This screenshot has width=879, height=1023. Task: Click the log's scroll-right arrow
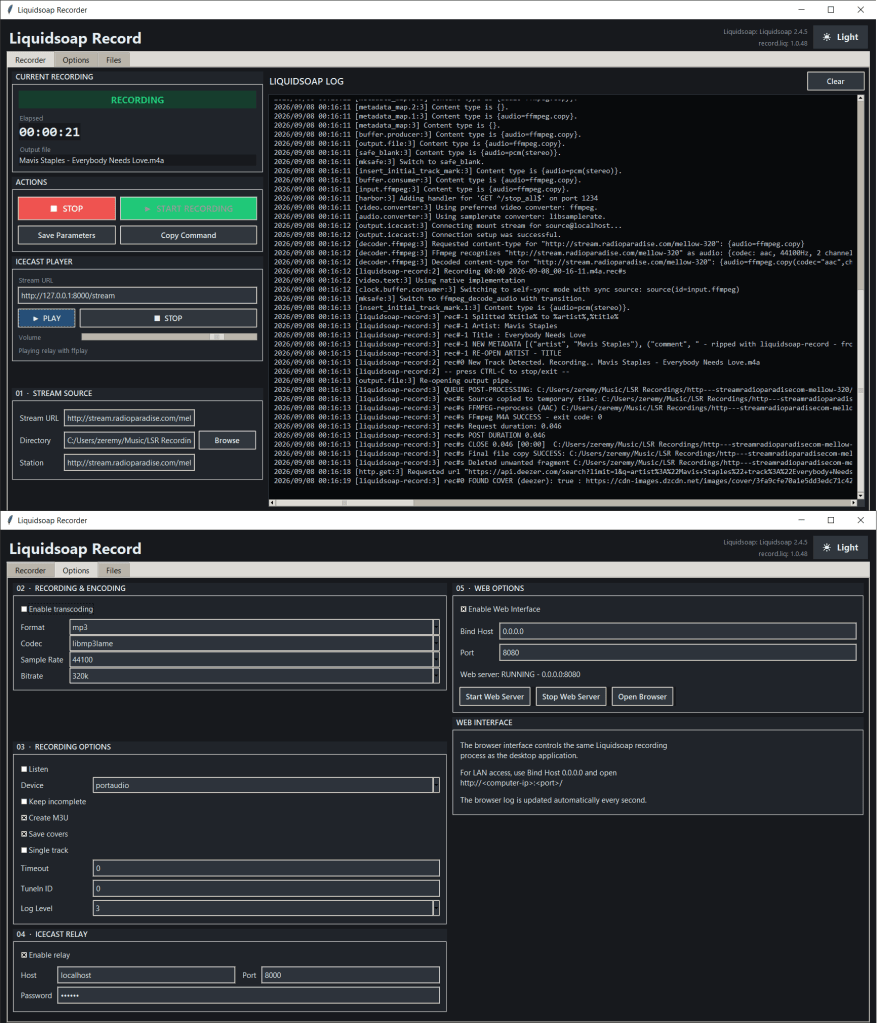854,503
